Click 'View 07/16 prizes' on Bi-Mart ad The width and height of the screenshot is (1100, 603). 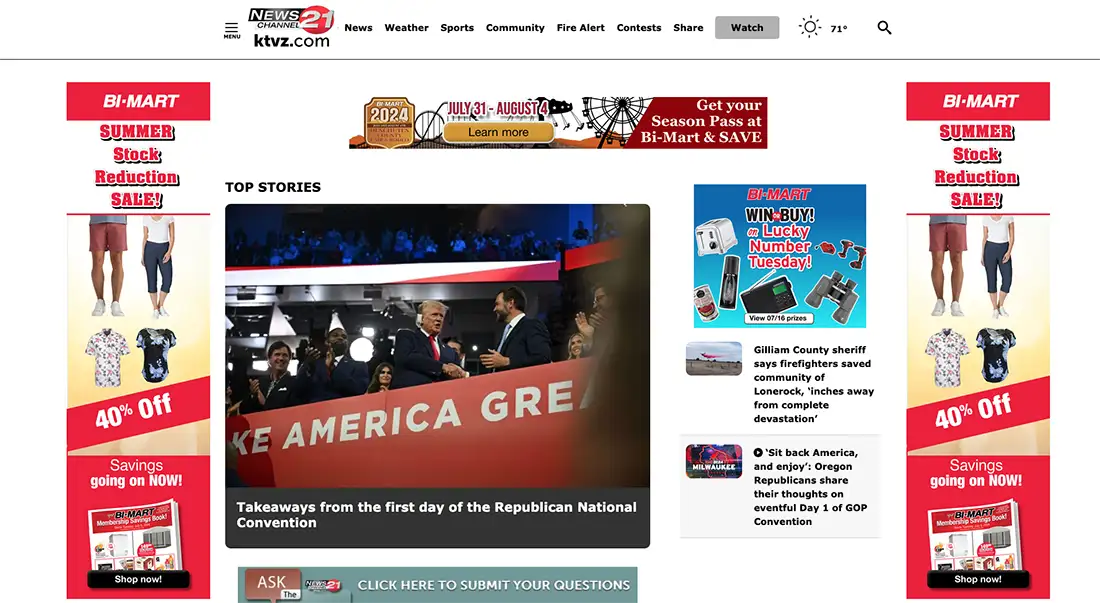coord(777,318)
